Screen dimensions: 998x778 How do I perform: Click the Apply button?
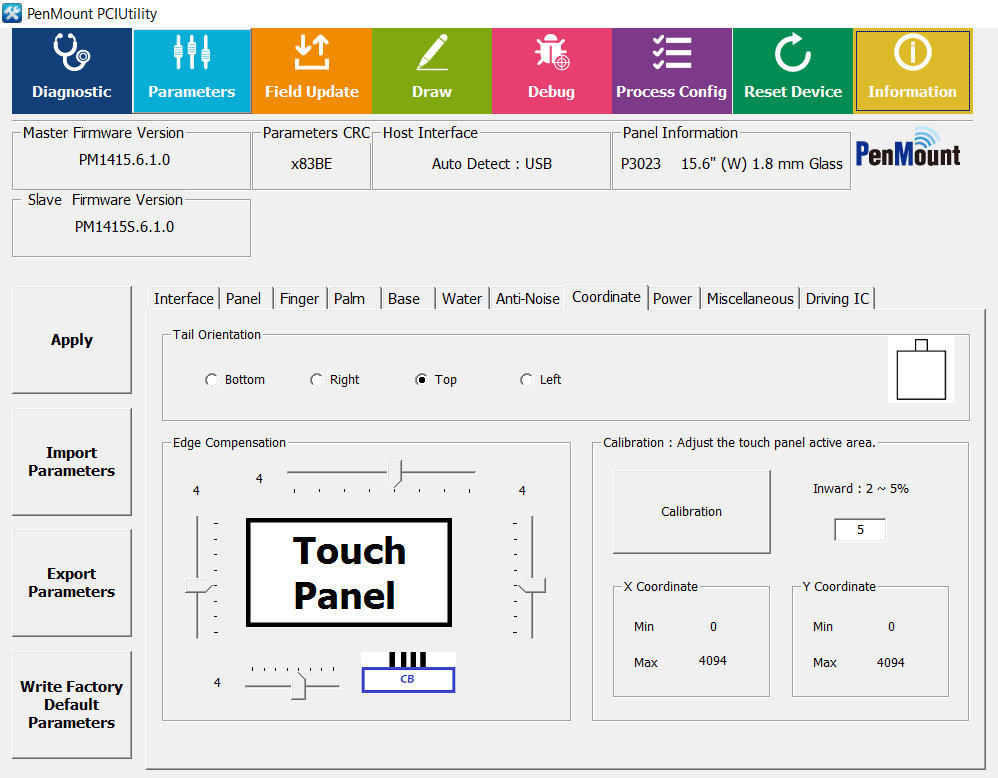pos(72,340)
